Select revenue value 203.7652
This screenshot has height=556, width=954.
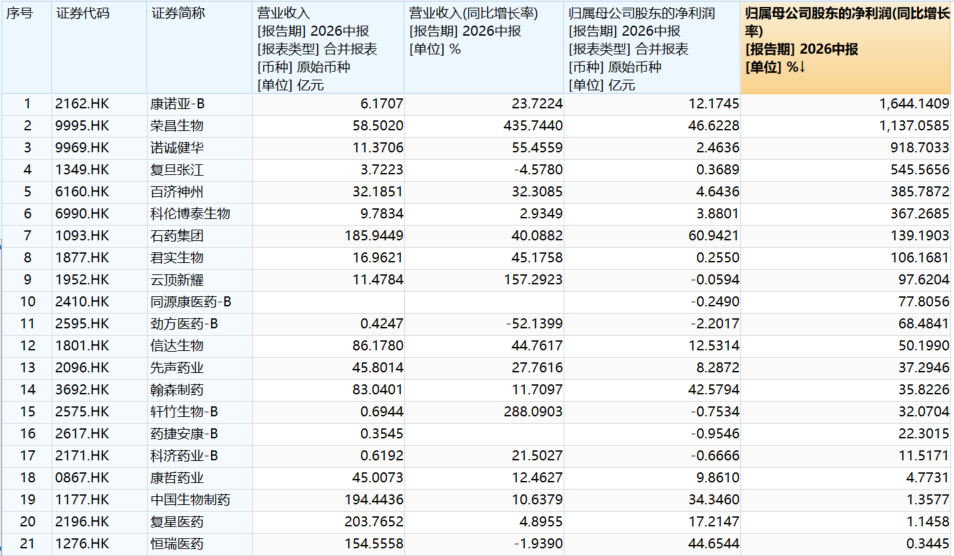pyautogui.click(x=374, y=521)
